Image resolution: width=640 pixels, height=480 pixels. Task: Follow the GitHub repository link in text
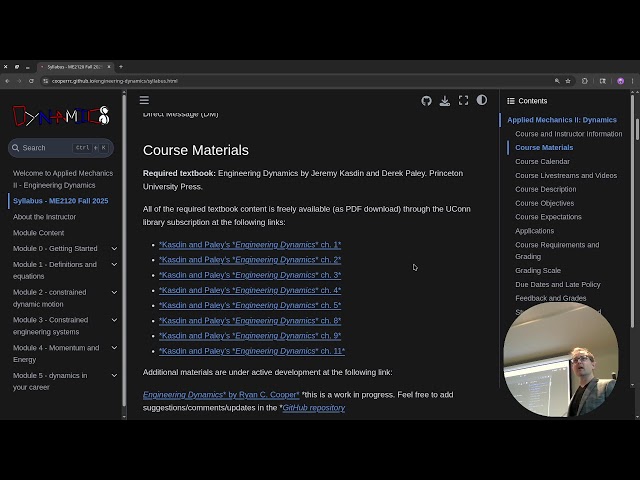click(x=313, y=408)
